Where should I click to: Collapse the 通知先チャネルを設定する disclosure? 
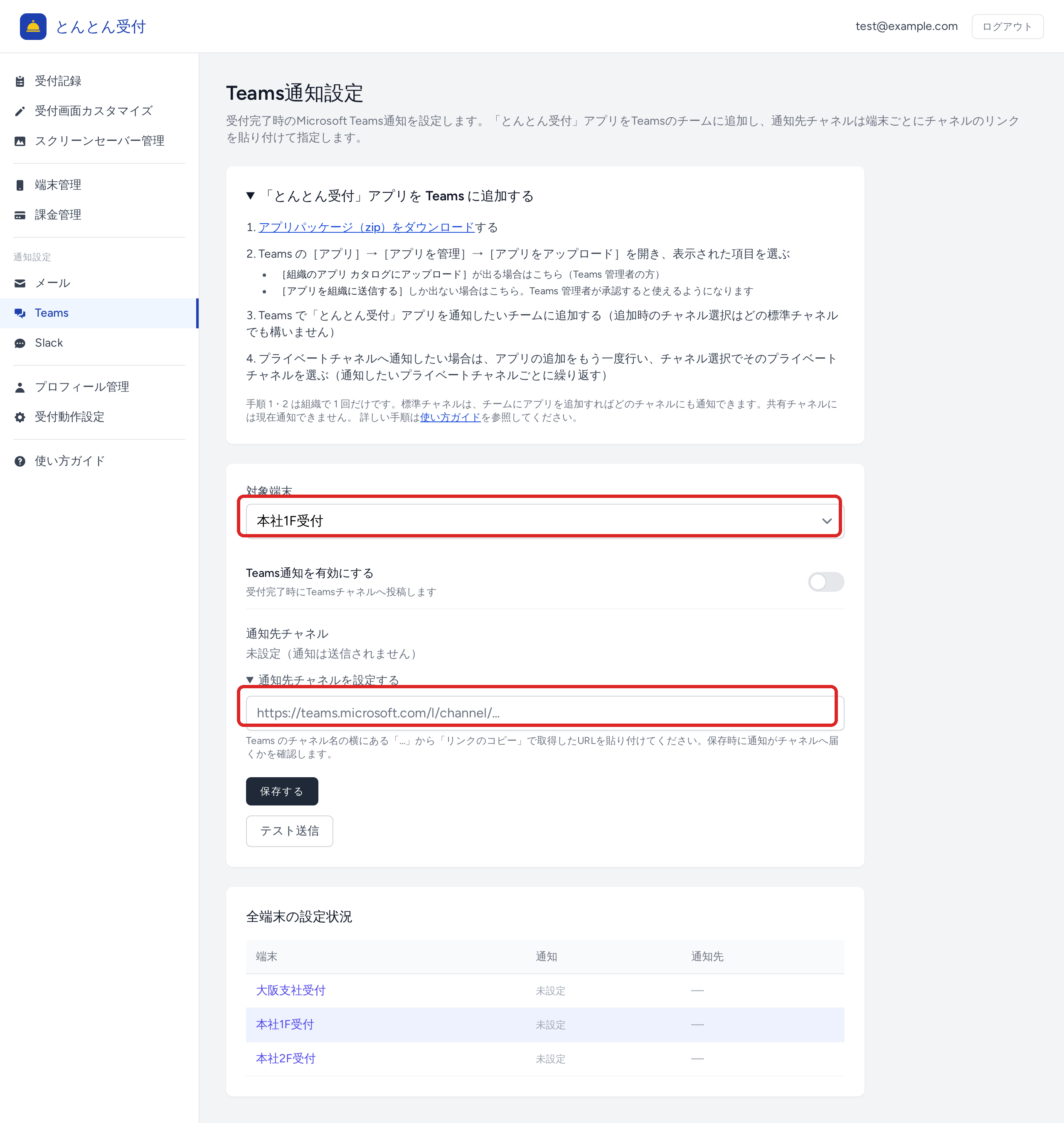323,680
